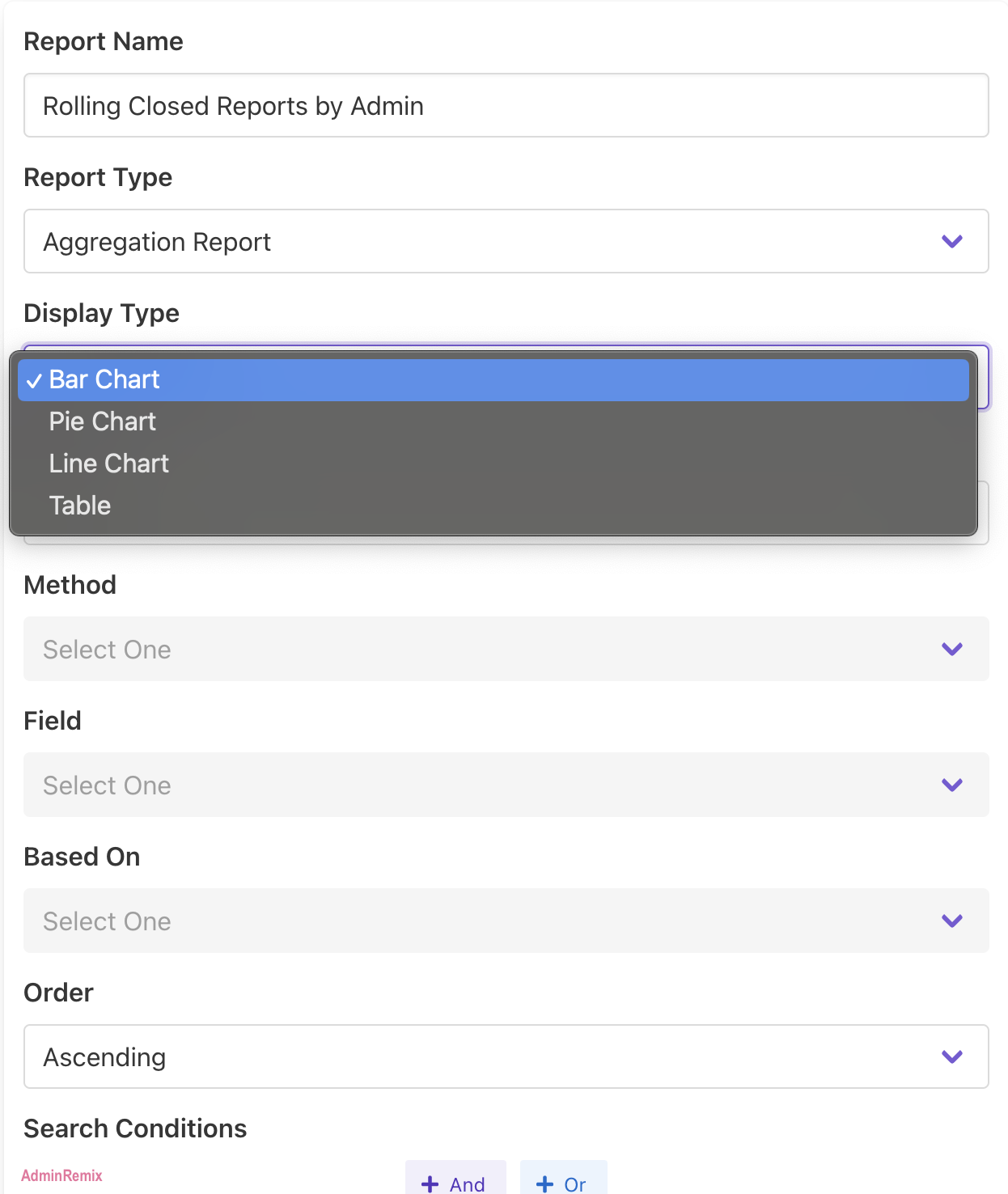Open the Based On dropdown
The height and width of the screenshot is (1194, 1008).
(x=485, y=921)
